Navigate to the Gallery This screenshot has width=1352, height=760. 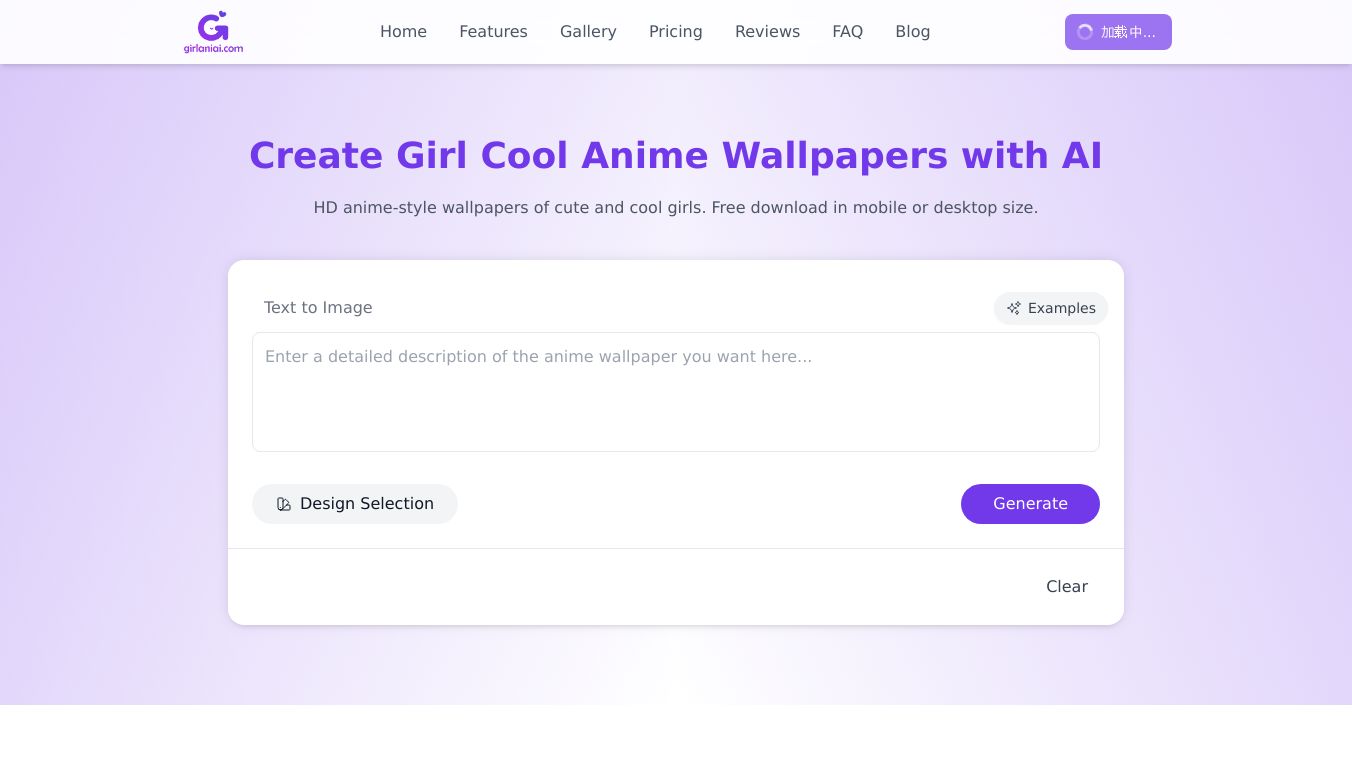coord(588,32)
